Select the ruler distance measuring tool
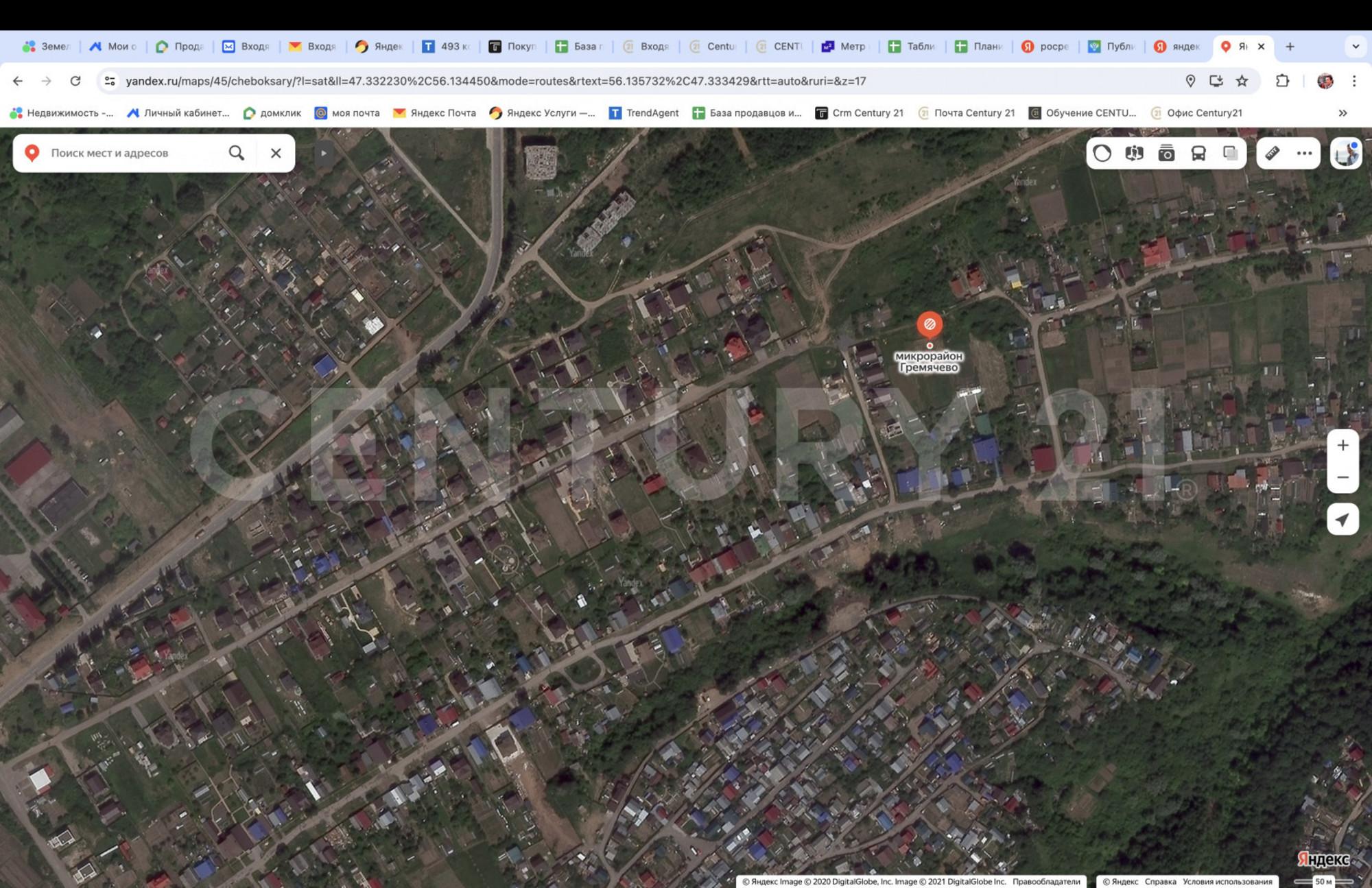 click(1273, 153)
